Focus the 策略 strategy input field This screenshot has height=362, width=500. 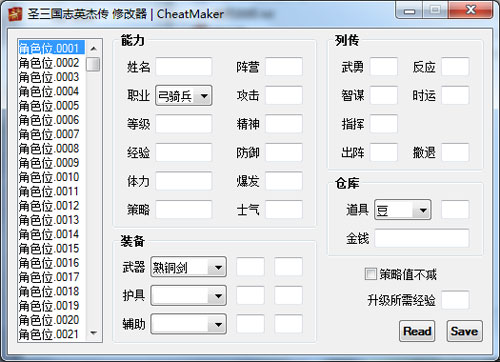click(x=184, y=210)
